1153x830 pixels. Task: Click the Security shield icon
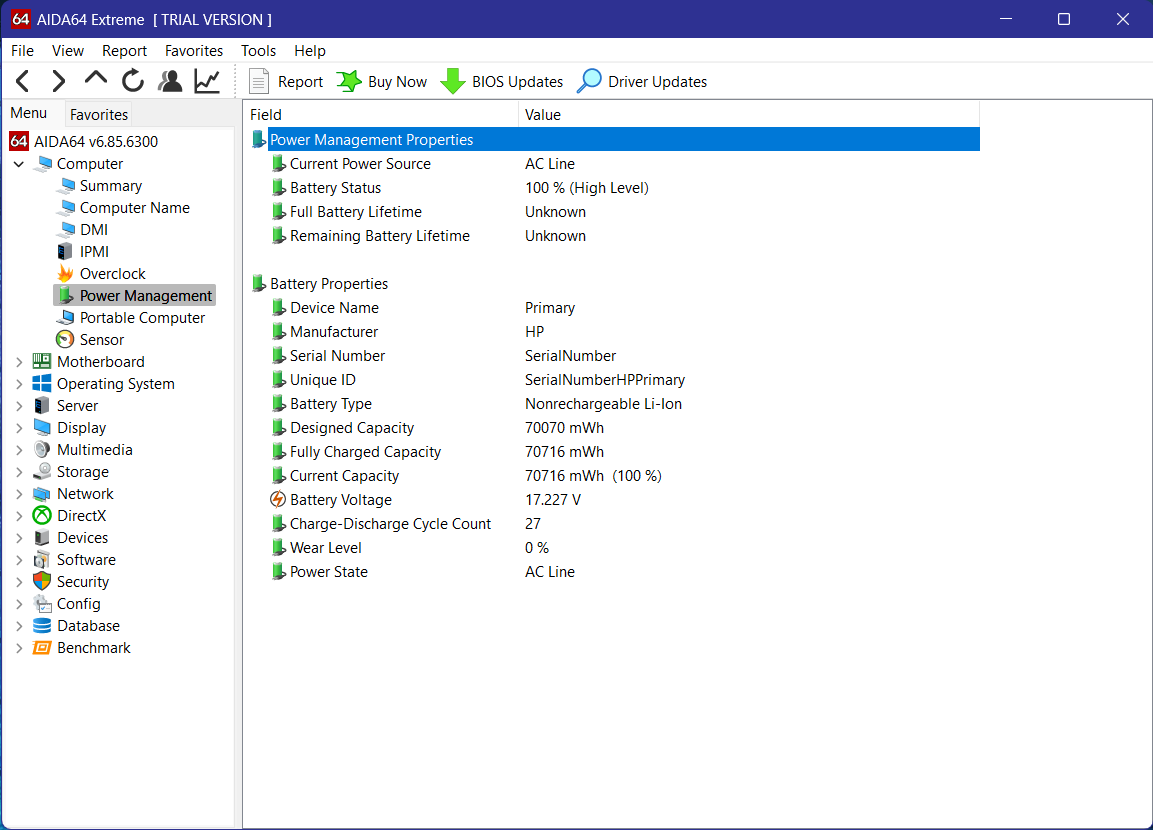(42, 582)
